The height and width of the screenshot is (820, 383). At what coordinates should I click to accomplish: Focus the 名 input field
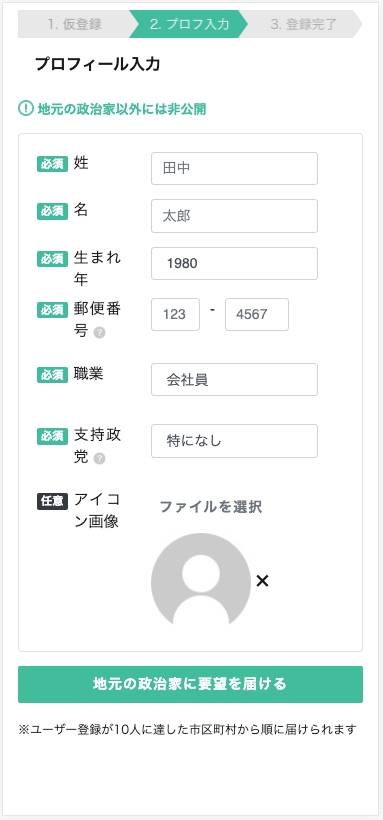coord(234,216)
